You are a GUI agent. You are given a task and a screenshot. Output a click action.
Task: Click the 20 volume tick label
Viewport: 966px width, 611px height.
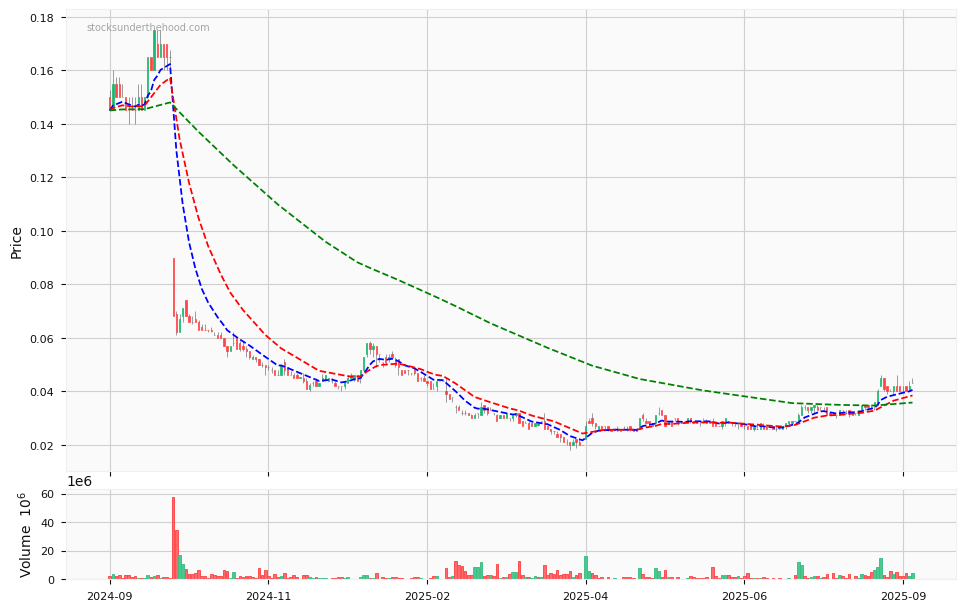coord(48,551)
